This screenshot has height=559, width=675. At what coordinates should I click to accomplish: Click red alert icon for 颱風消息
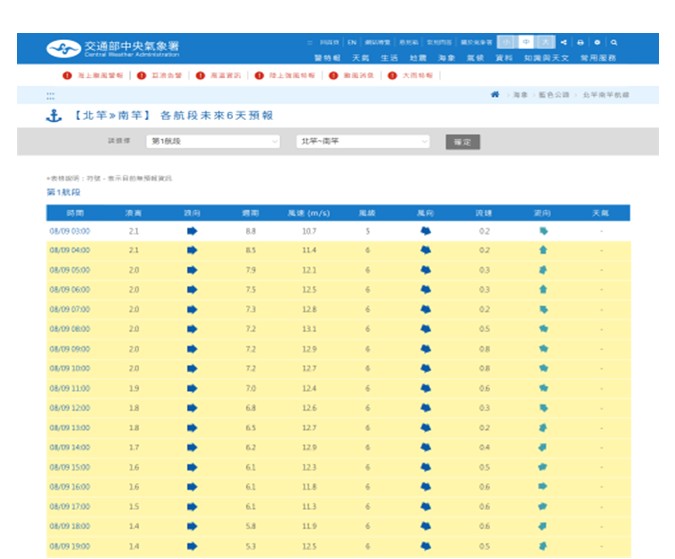tap(333, 75)
